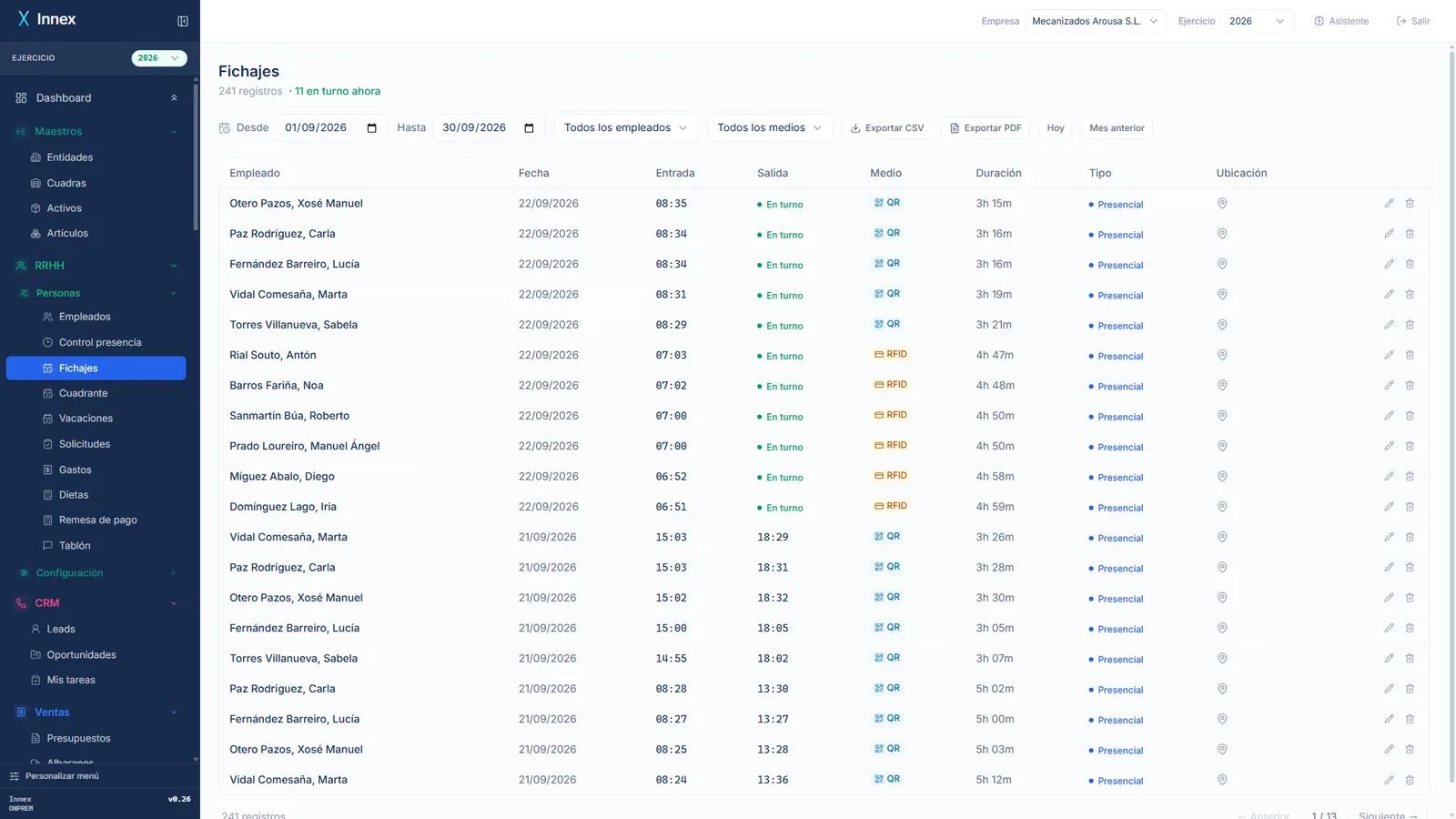Viewport: 1456px width, 819px height.
Task: Collapse the CRM section
Action: 174,603
